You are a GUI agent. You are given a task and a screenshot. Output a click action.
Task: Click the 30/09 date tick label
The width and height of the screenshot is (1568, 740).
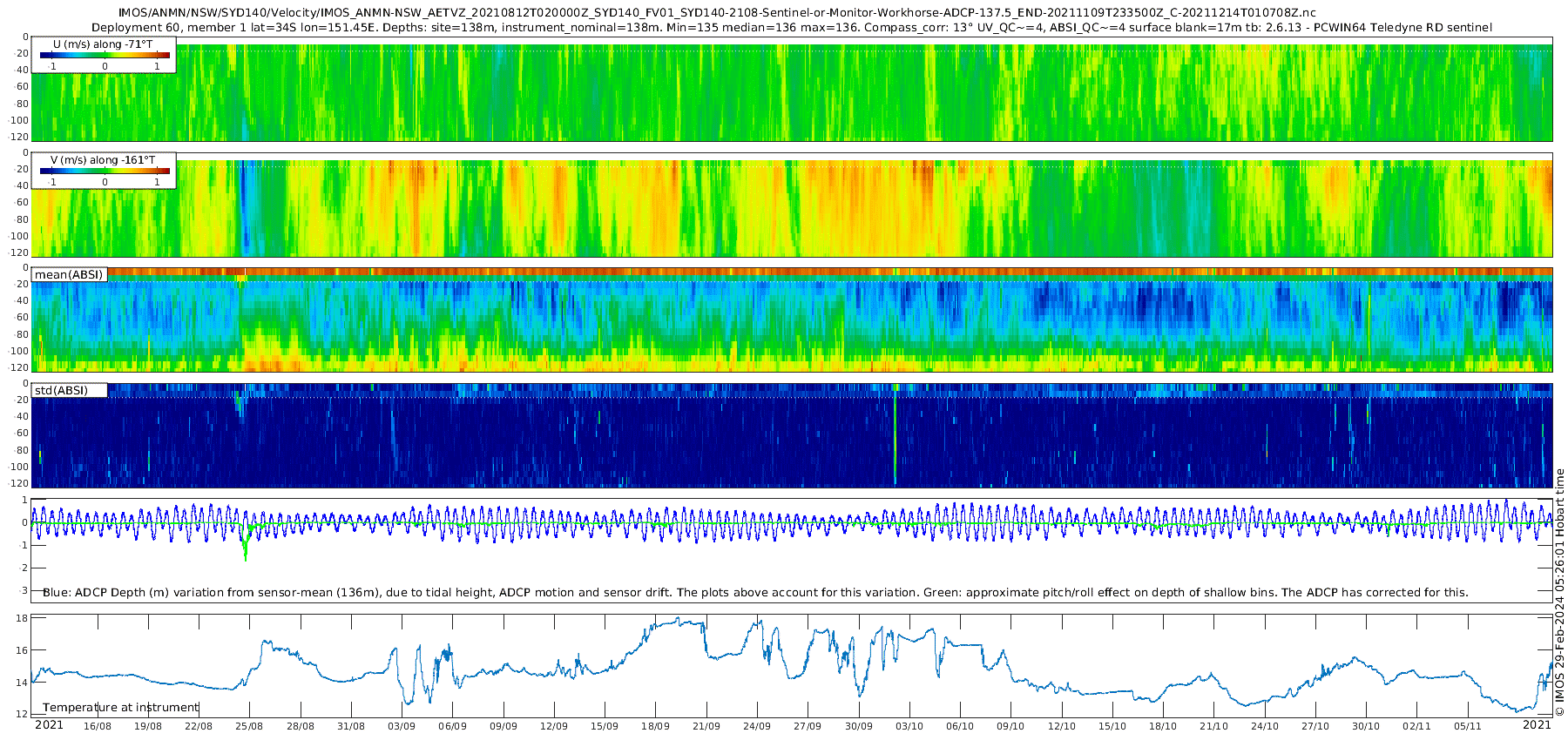(859, 726)
